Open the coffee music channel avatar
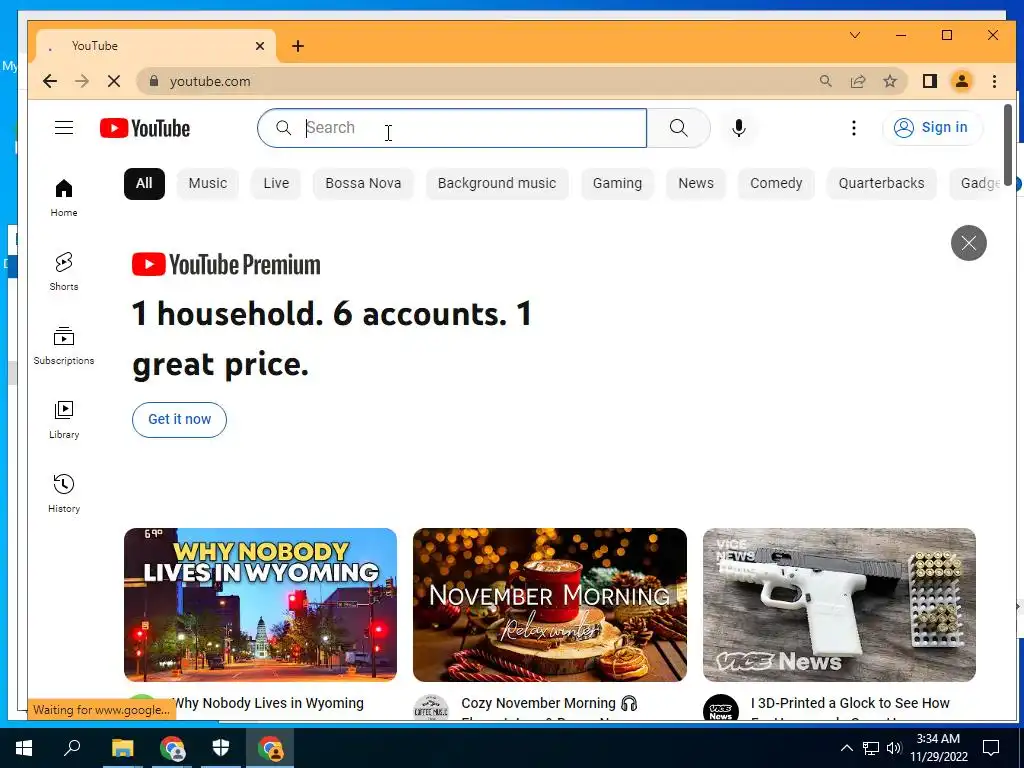Viewport: 1024px width, 768px height. click(x=431, y=708)
